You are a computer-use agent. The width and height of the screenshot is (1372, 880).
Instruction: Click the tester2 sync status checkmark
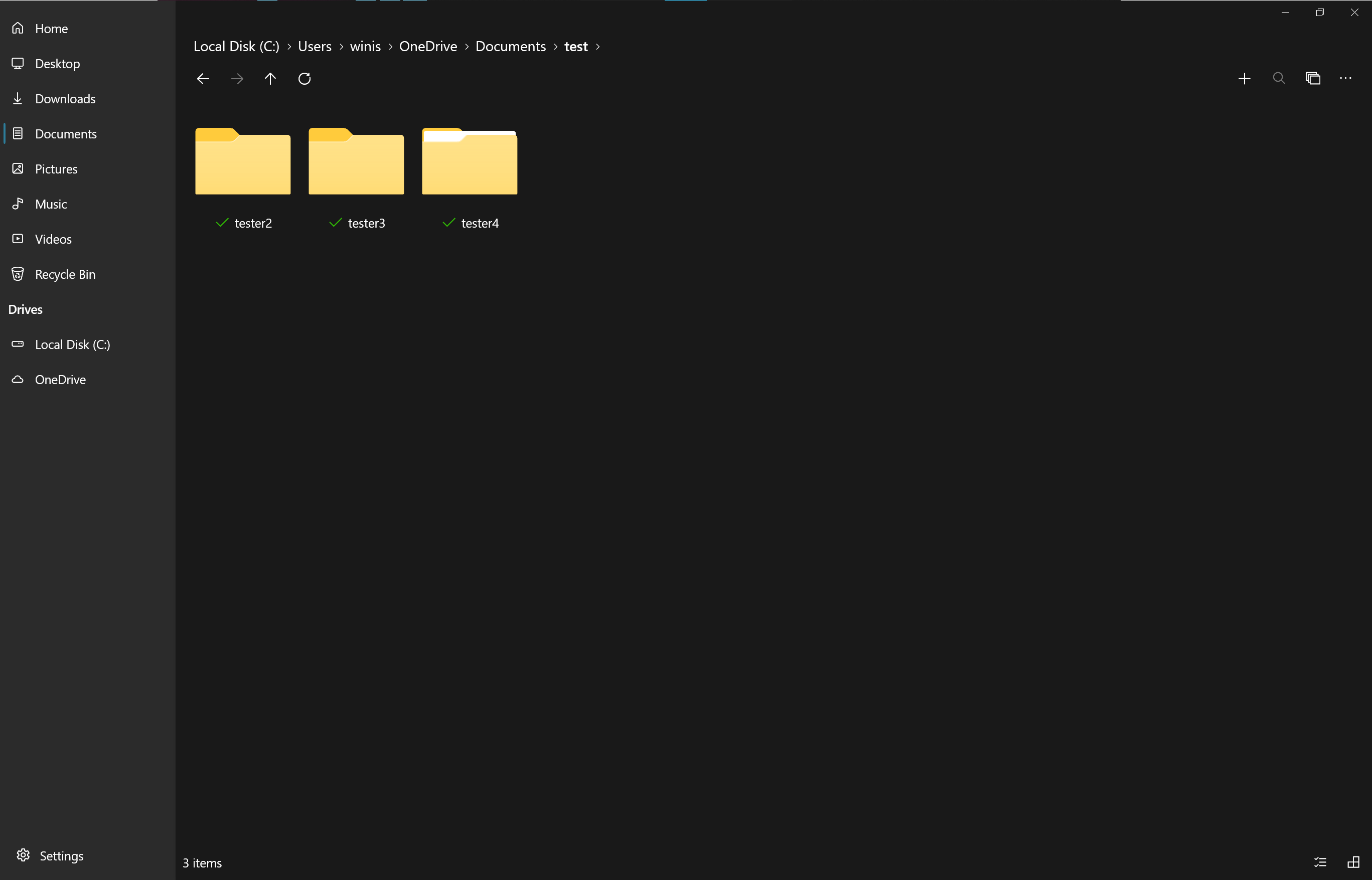tap(222, 223)
